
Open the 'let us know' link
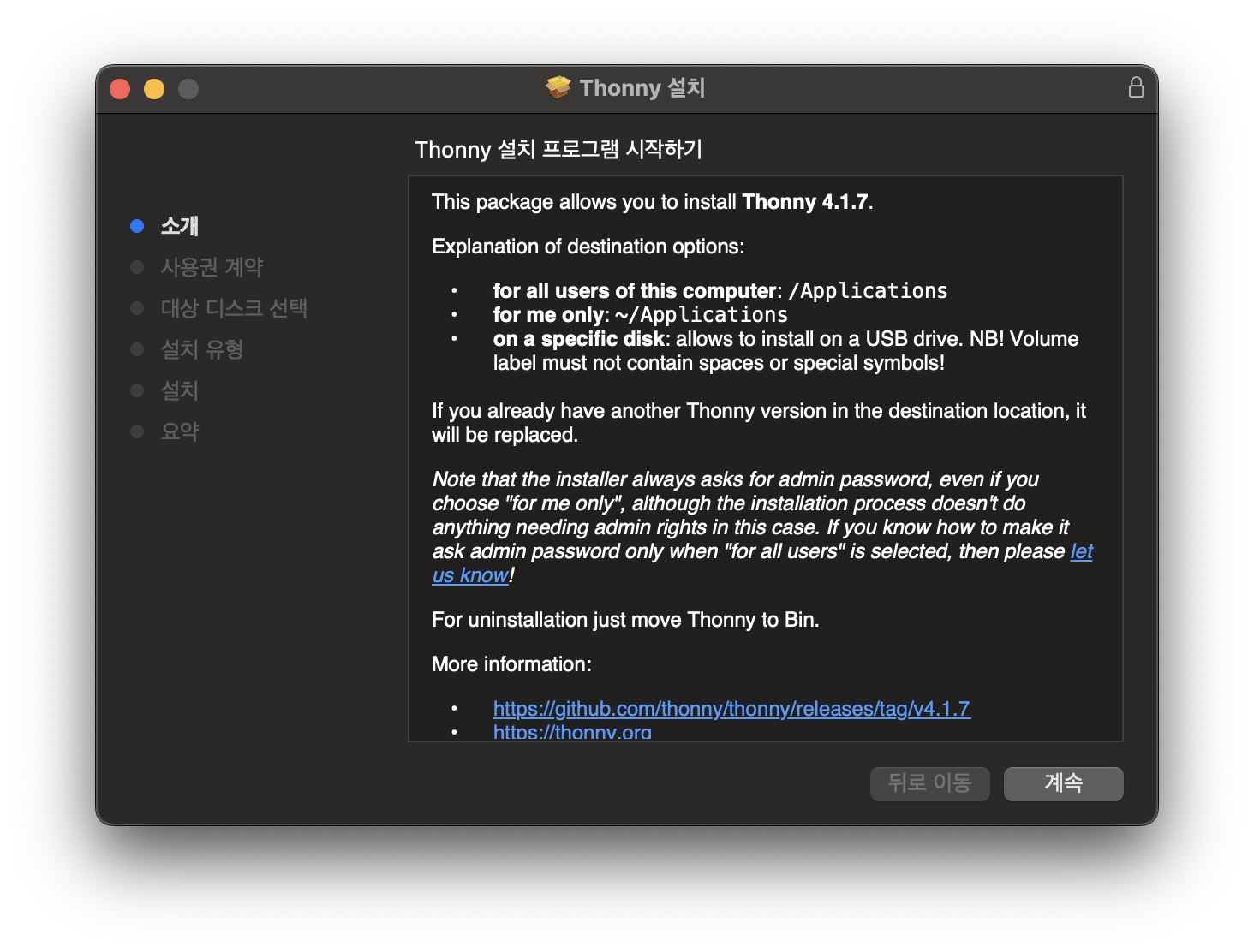(1082, 551)
